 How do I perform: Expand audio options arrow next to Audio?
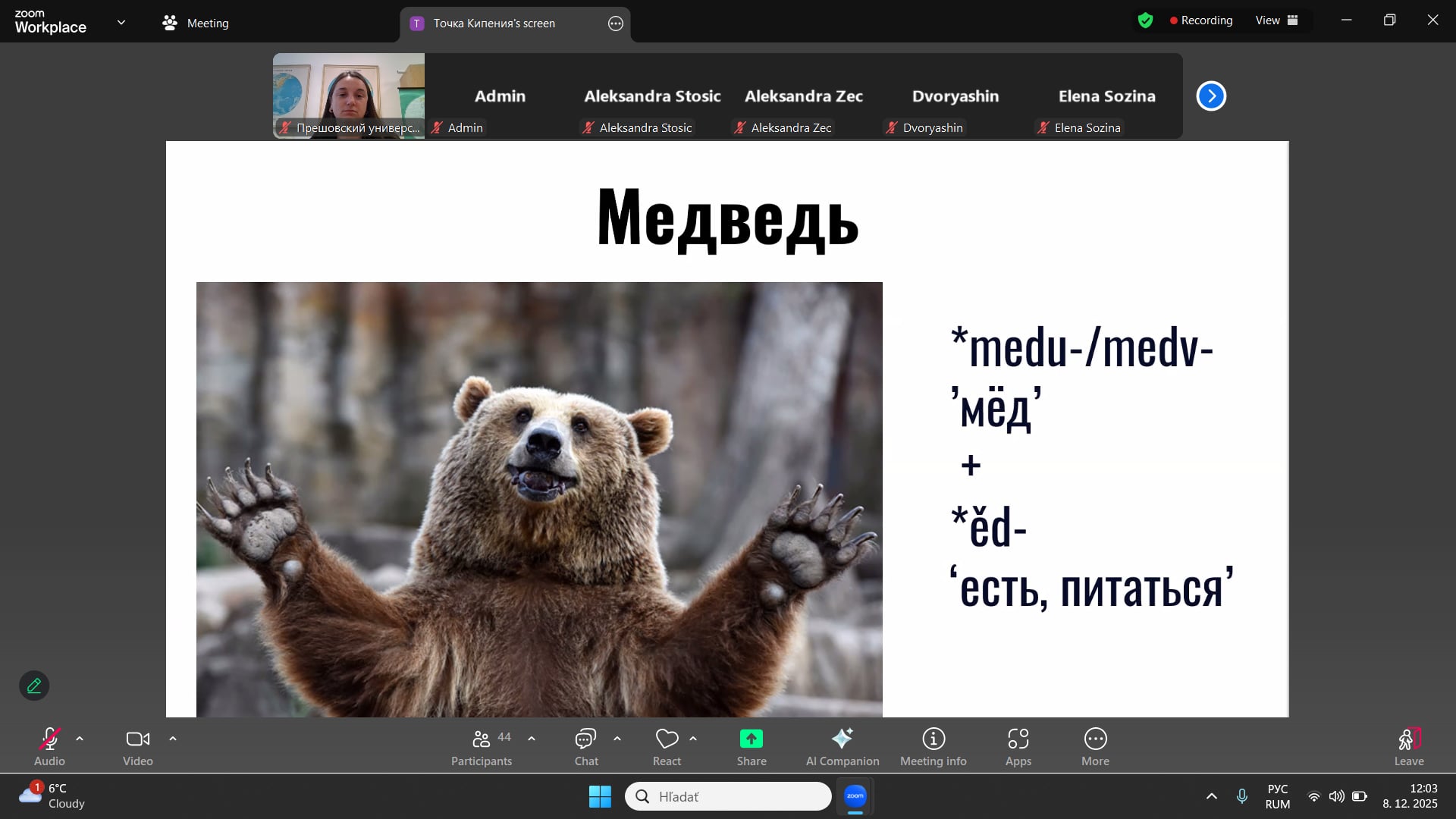click(80, 739)
